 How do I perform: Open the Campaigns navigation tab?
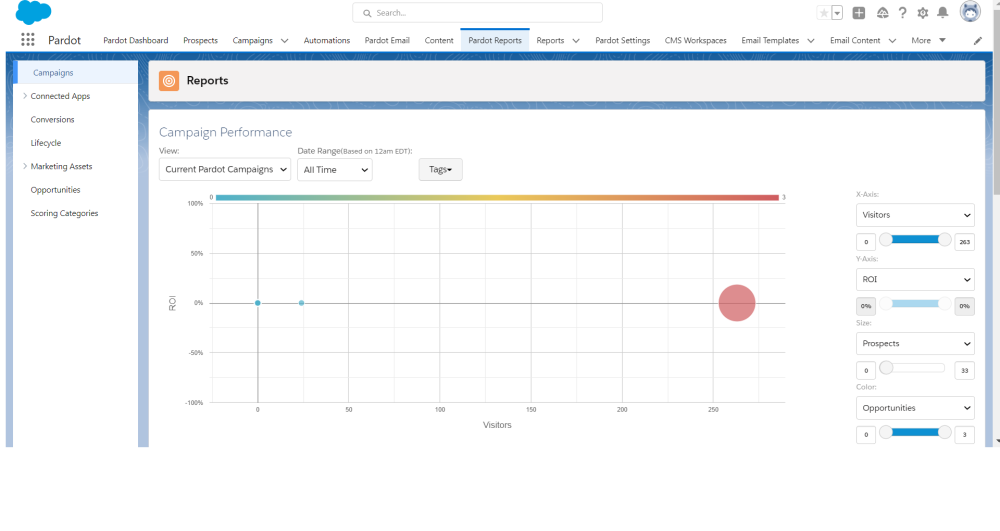(x=253, y=40)
